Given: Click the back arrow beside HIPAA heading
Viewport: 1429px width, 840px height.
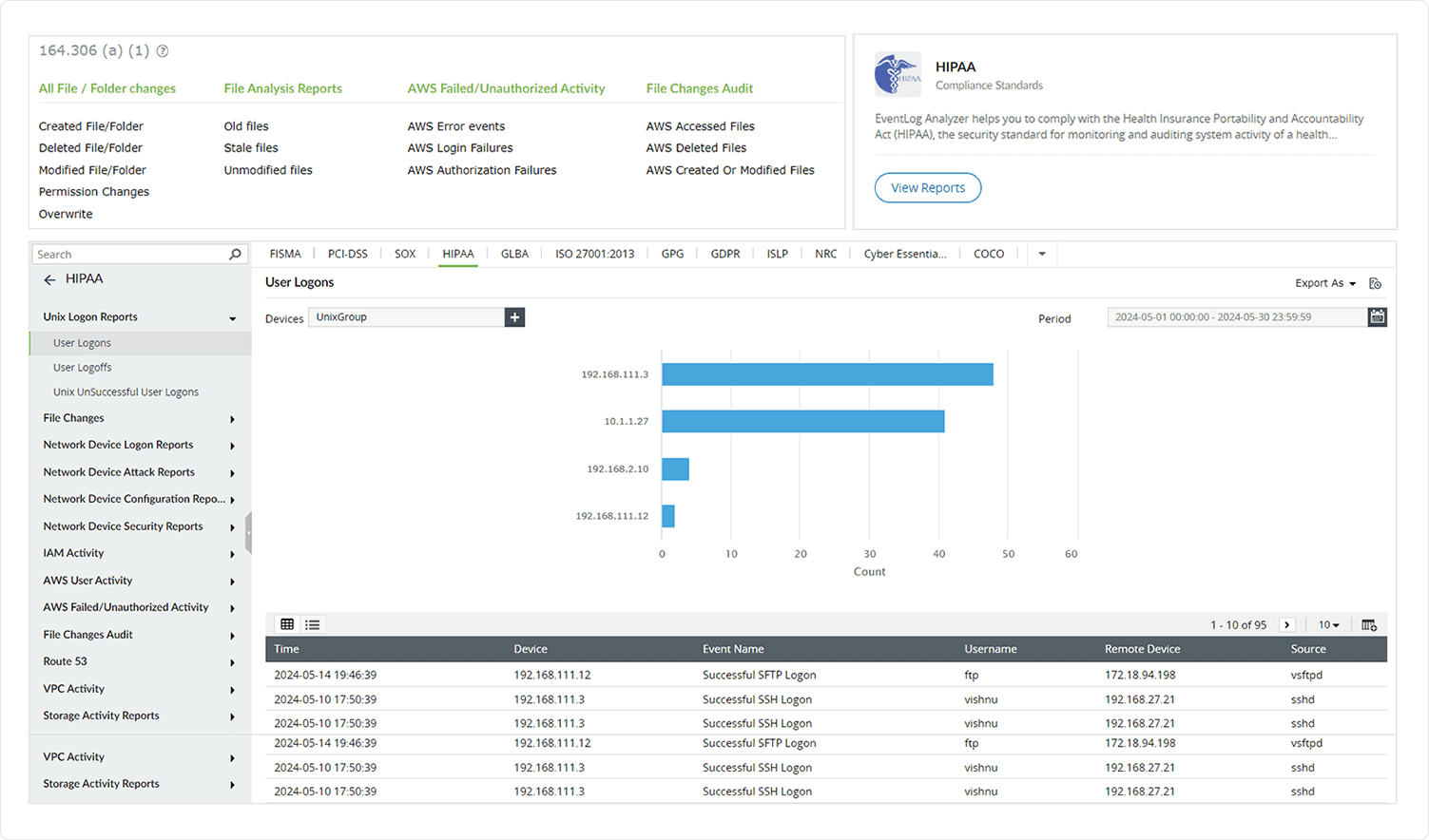Looking at the screenshot, I should [49, 278].
